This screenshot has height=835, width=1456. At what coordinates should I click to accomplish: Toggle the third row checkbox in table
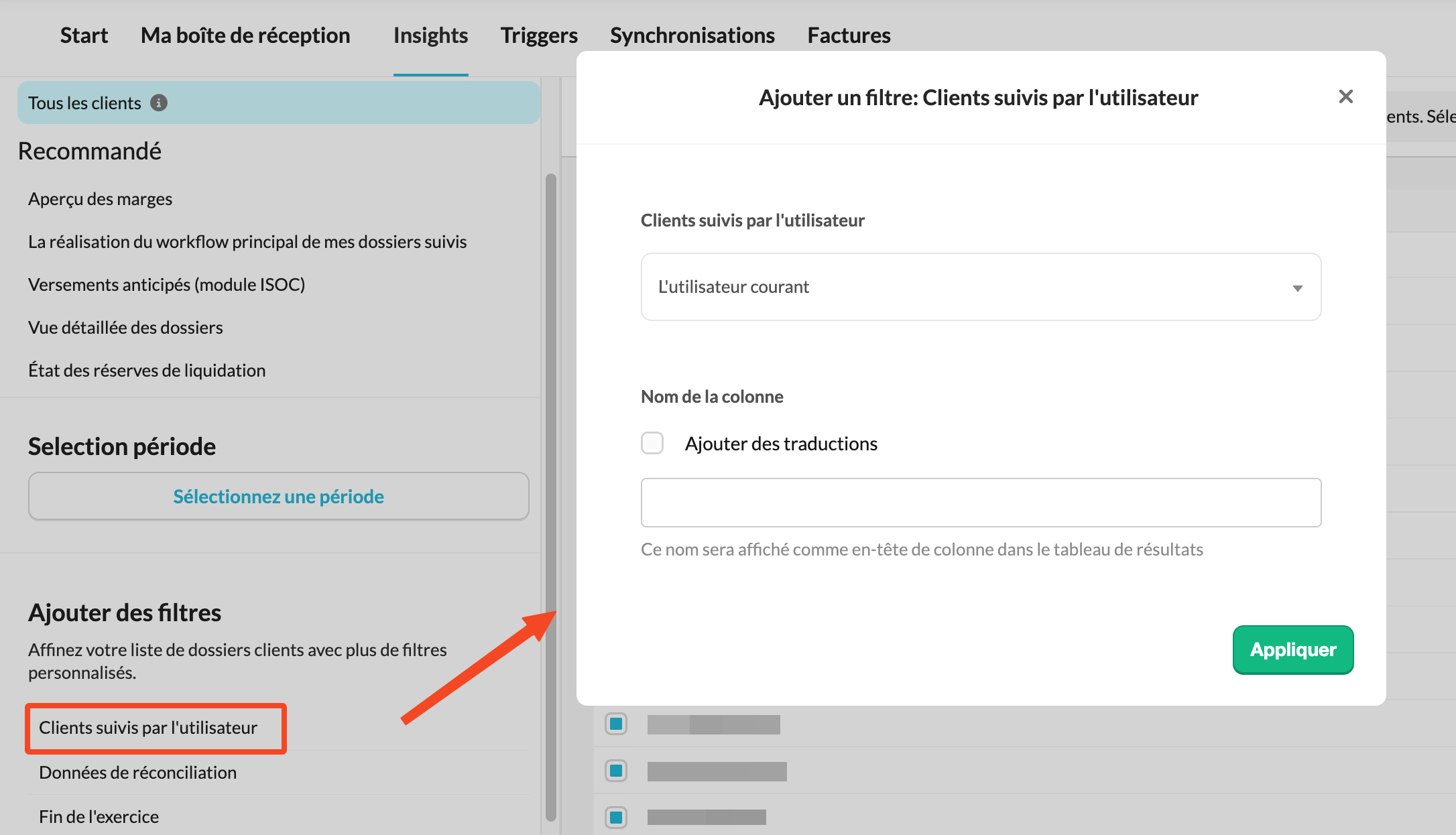(x=616, y=817)
